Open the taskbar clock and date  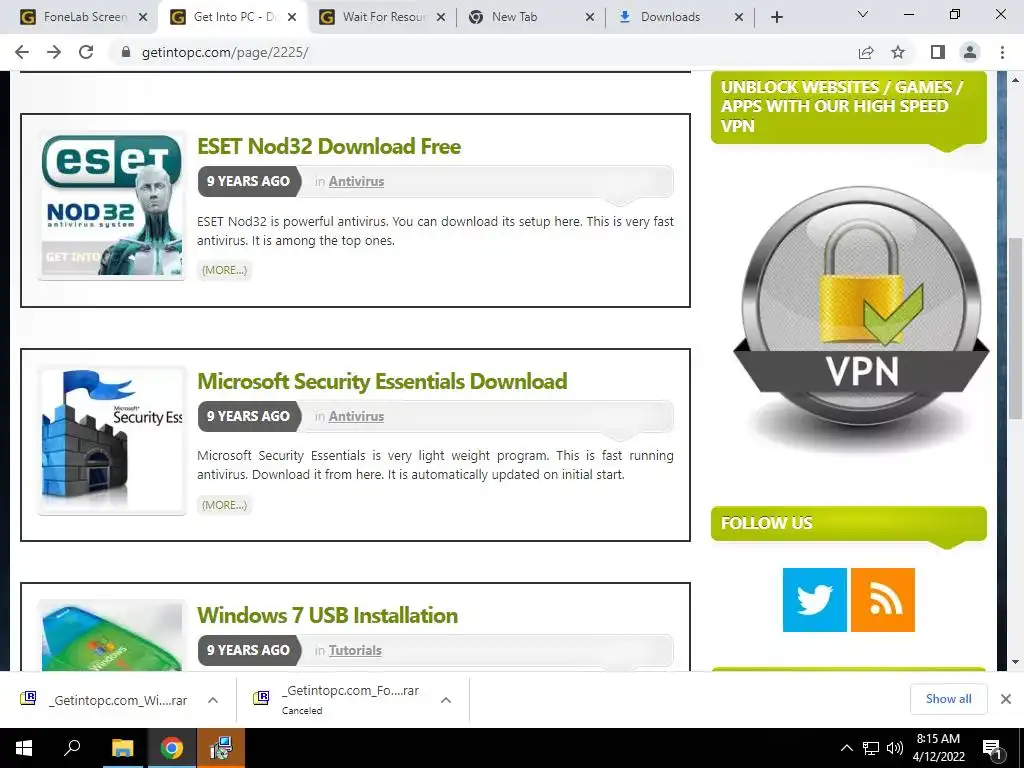tap(938, 748)
